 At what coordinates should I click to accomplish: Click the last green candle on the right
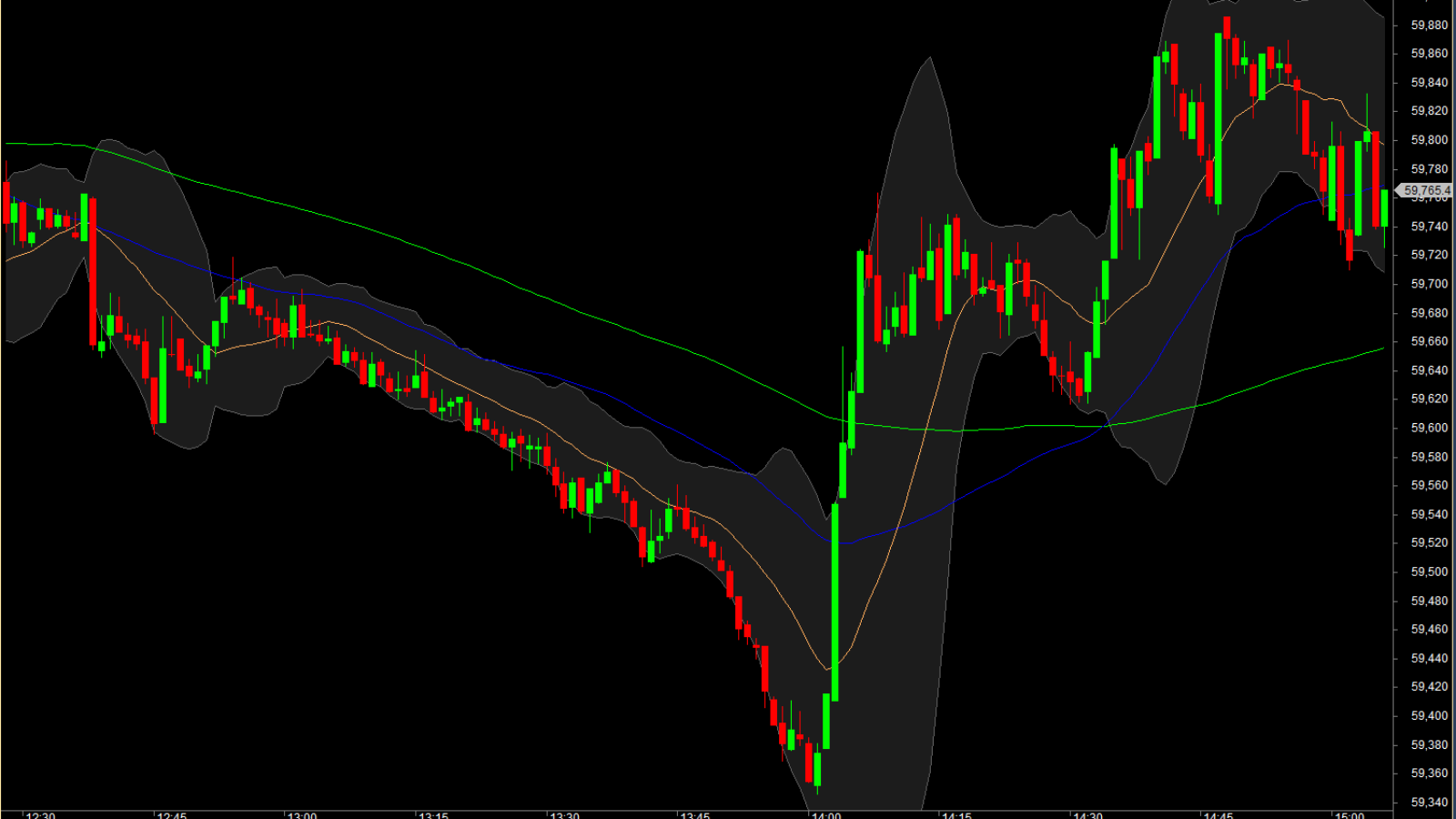click(x=1385, y=207)
